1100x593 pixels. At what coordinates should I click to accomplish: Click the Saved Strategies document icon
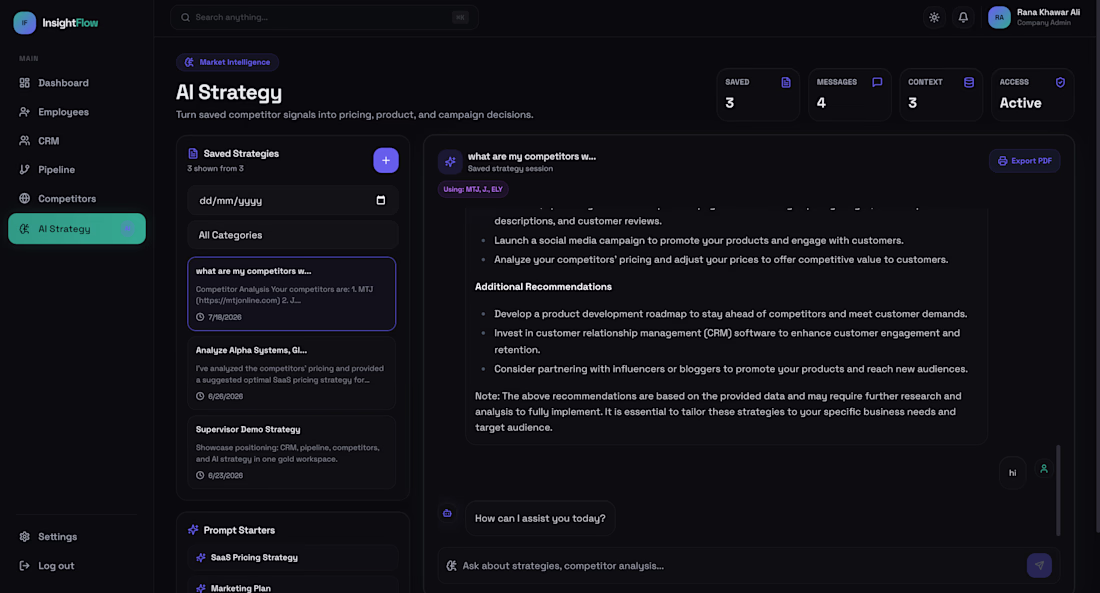click(193, 153)
